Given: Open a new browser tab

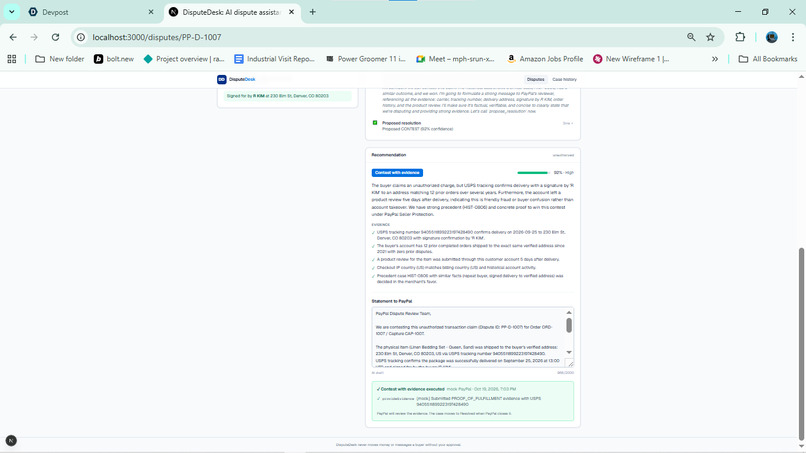Looking at the screenshot, I should 313,12.
